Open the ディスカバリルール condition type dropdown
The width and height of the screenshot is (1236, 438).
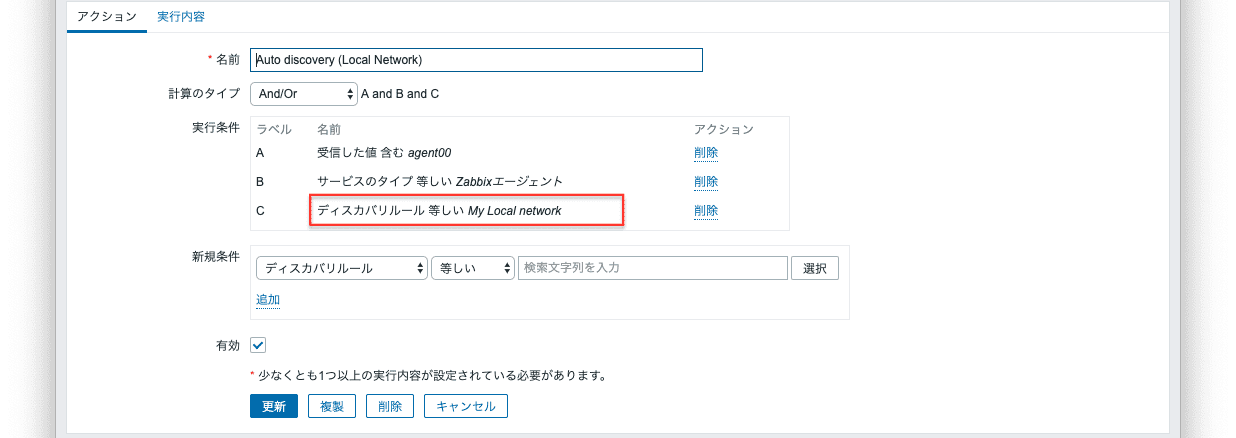coord(342,268)
